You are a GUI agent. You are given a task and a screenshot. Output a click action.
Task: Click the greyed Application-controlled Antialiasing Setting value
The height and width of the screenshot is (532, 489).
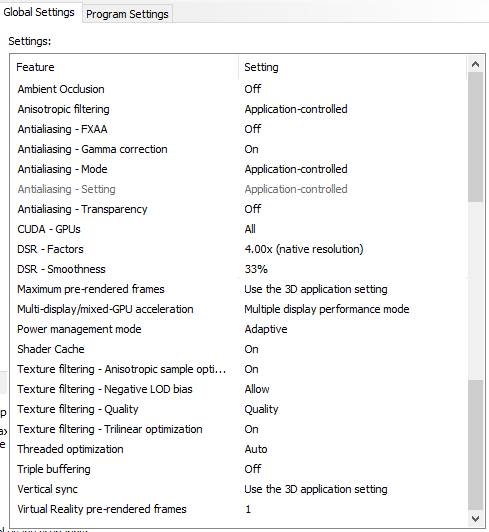296,189
